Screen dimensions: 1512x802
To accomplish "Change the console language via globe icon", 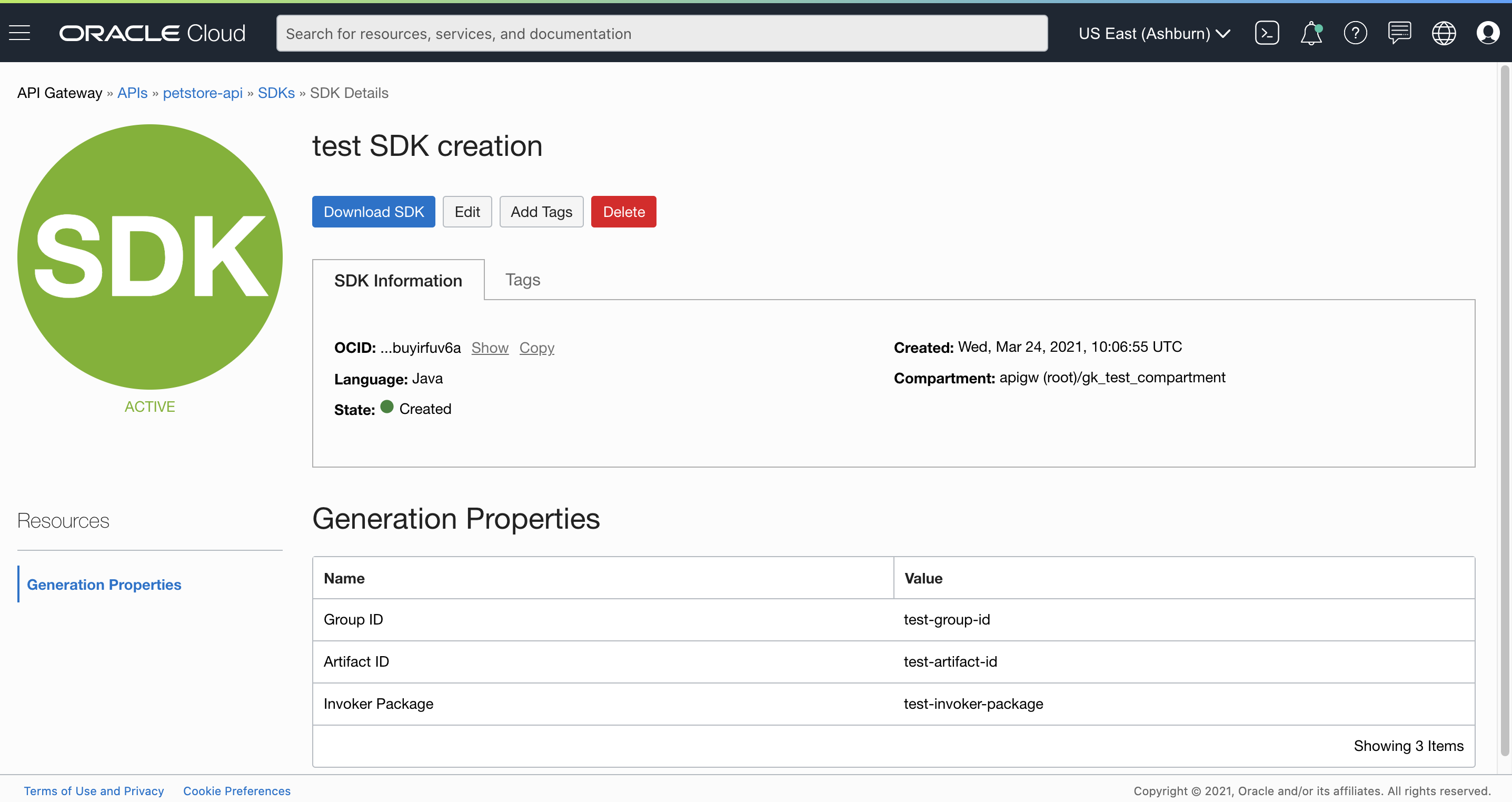I will click(x=1444, y=33).
